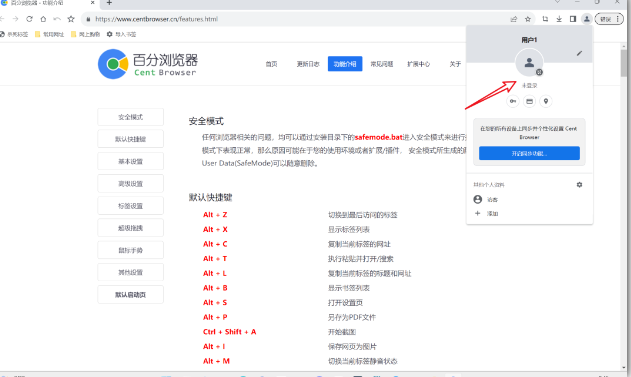The height and width of the screenshot is (377, 631).
Task: Click the Alt + B shortcut text
Action: tap(215, 288)
